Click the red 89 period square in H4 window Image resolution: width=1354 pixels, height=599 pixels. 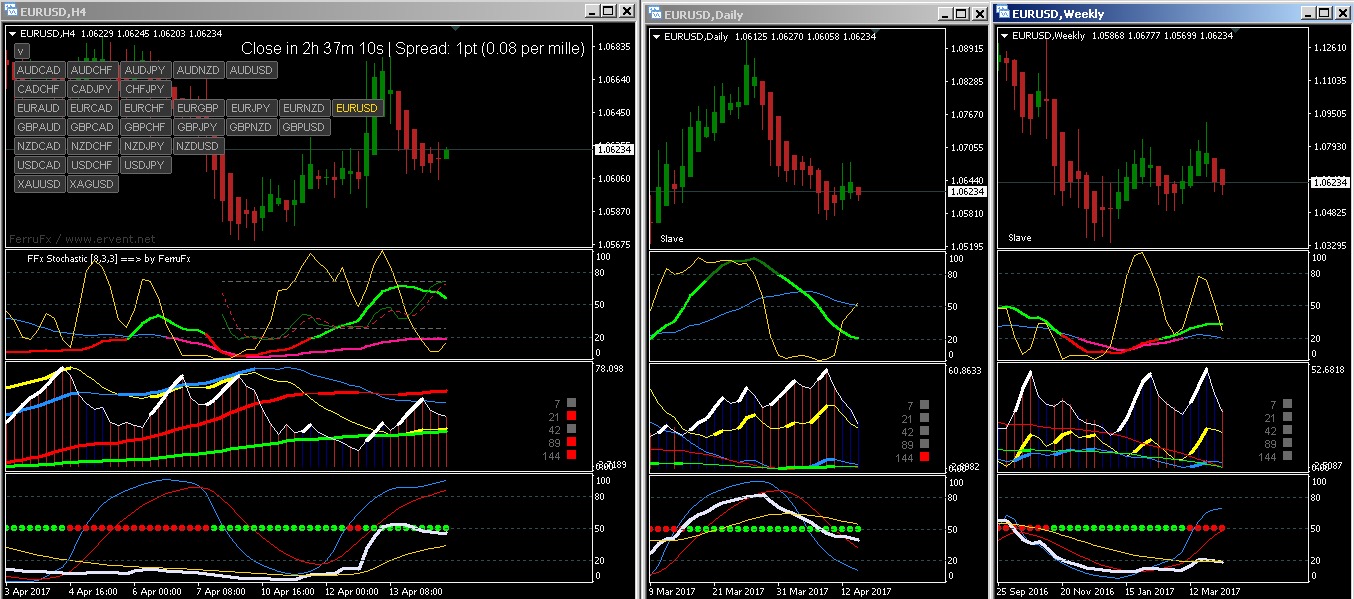click(571, 441)
